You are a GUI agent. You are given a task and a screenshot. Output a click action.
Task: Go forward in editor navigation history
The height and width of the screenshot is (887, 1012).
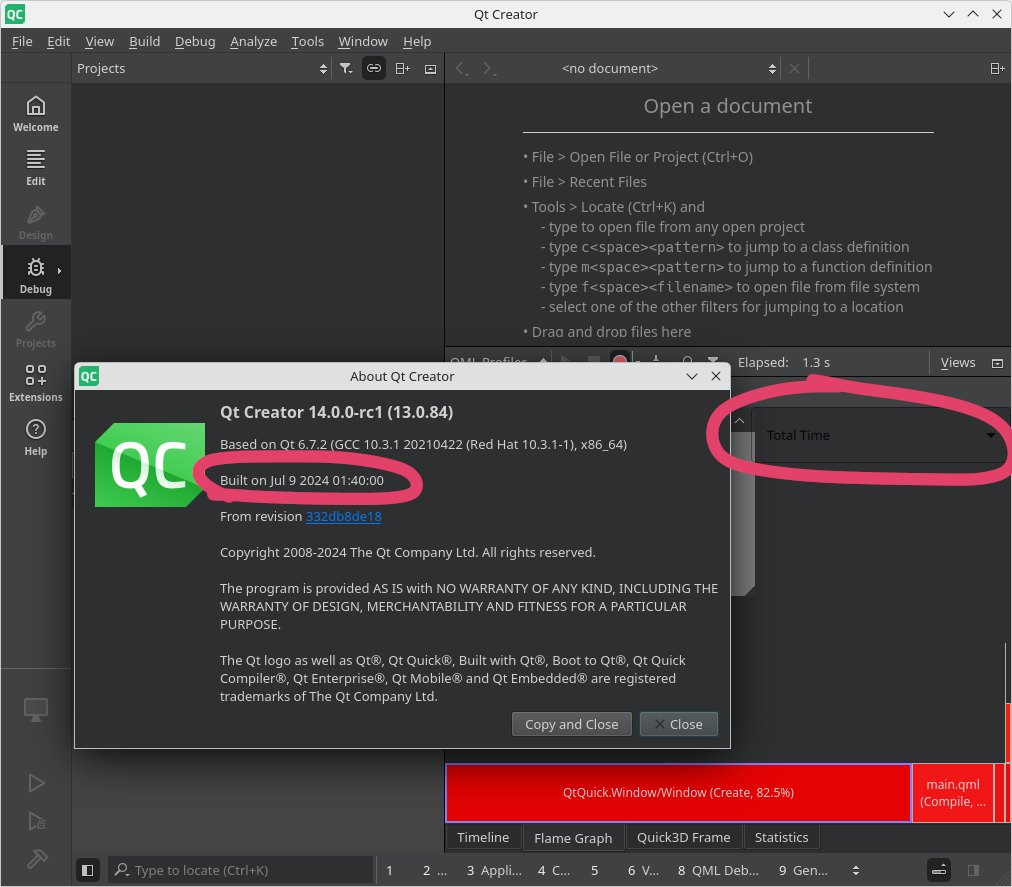coord(489,68)
